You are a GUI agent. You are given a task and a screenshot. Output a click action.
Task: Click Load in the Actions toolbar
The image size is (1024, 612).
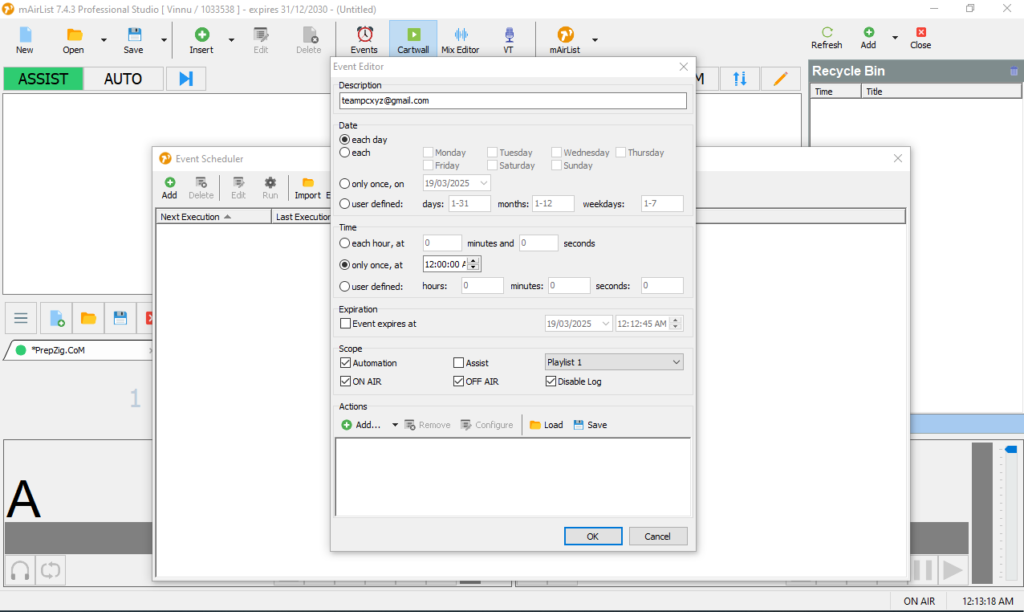(x=546, y=425)
